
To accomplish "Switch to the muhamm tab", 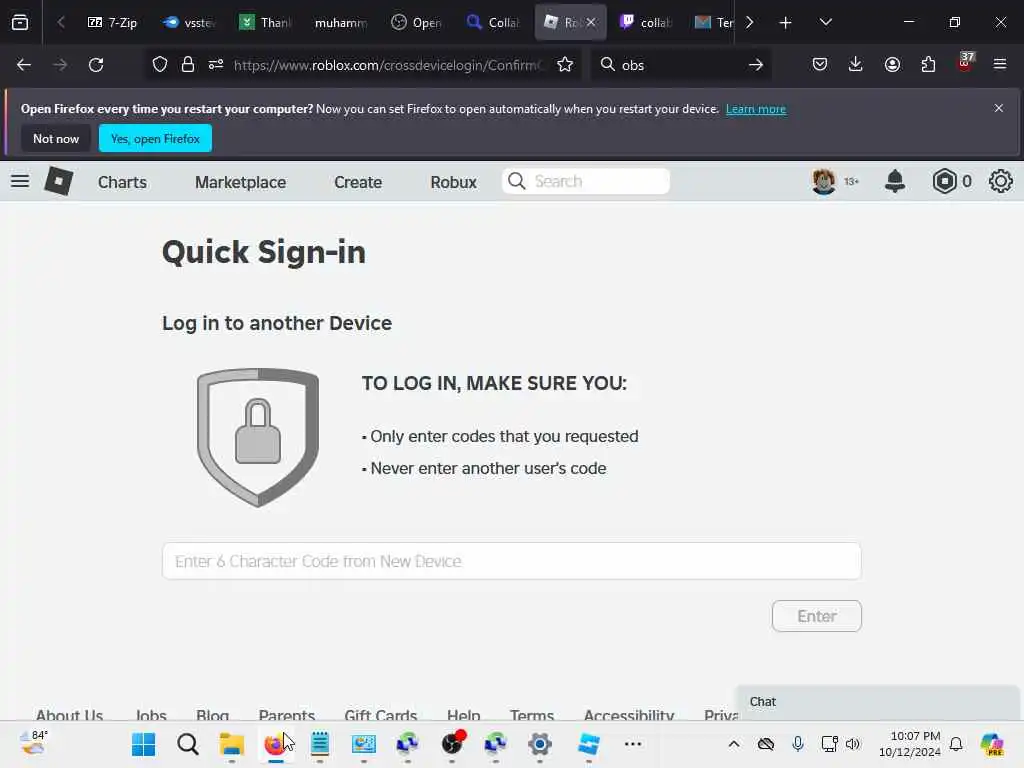I will [x=340, y=23].
